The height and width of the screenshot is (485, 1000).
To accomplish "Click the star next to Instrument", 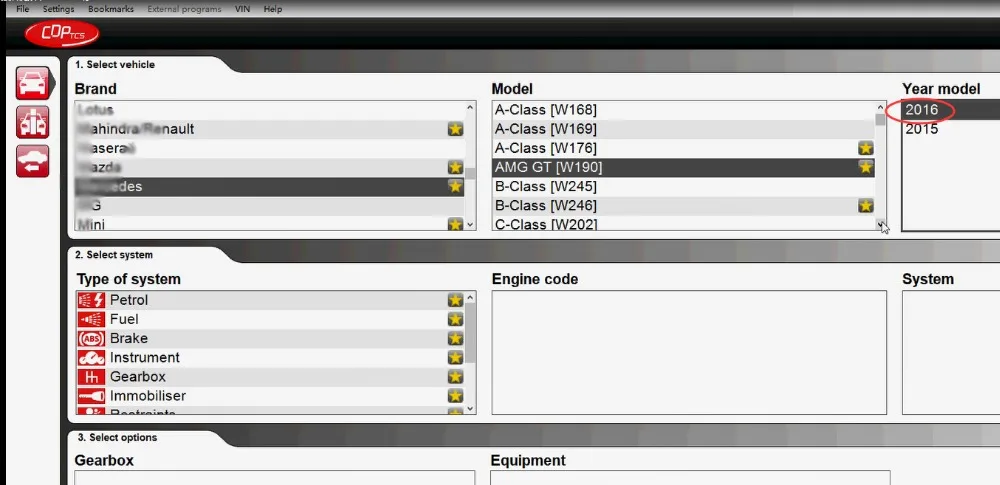I will click(x=455, y=357).
